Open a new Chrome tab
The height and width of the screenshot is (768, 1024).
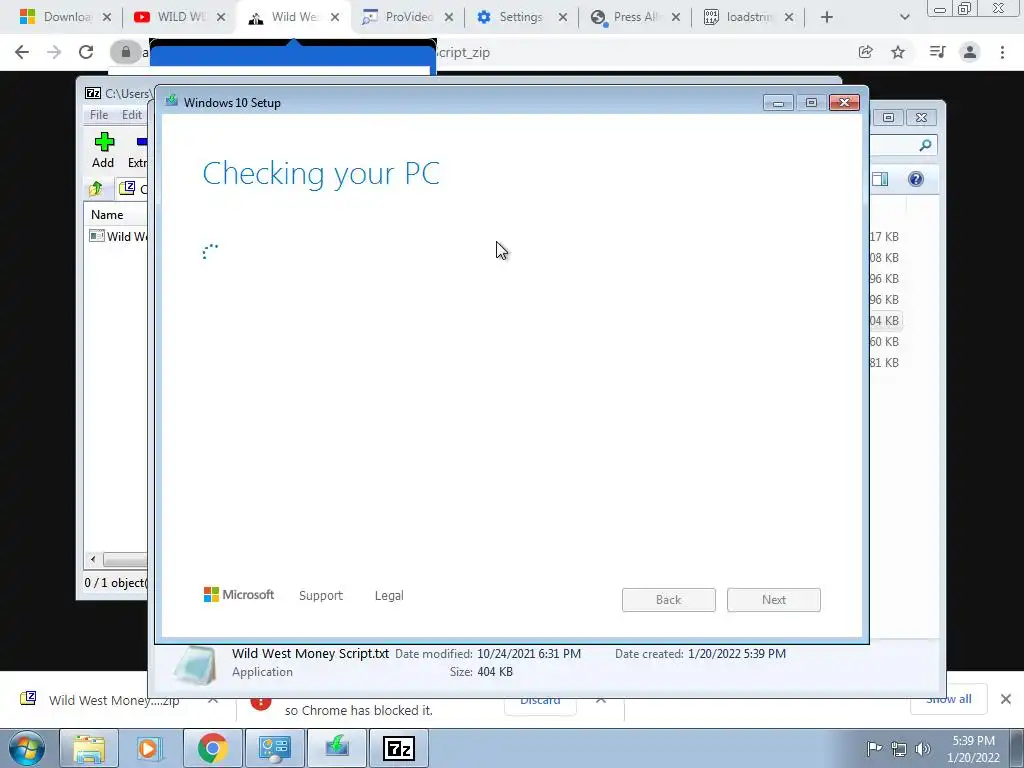pos(827,18)
